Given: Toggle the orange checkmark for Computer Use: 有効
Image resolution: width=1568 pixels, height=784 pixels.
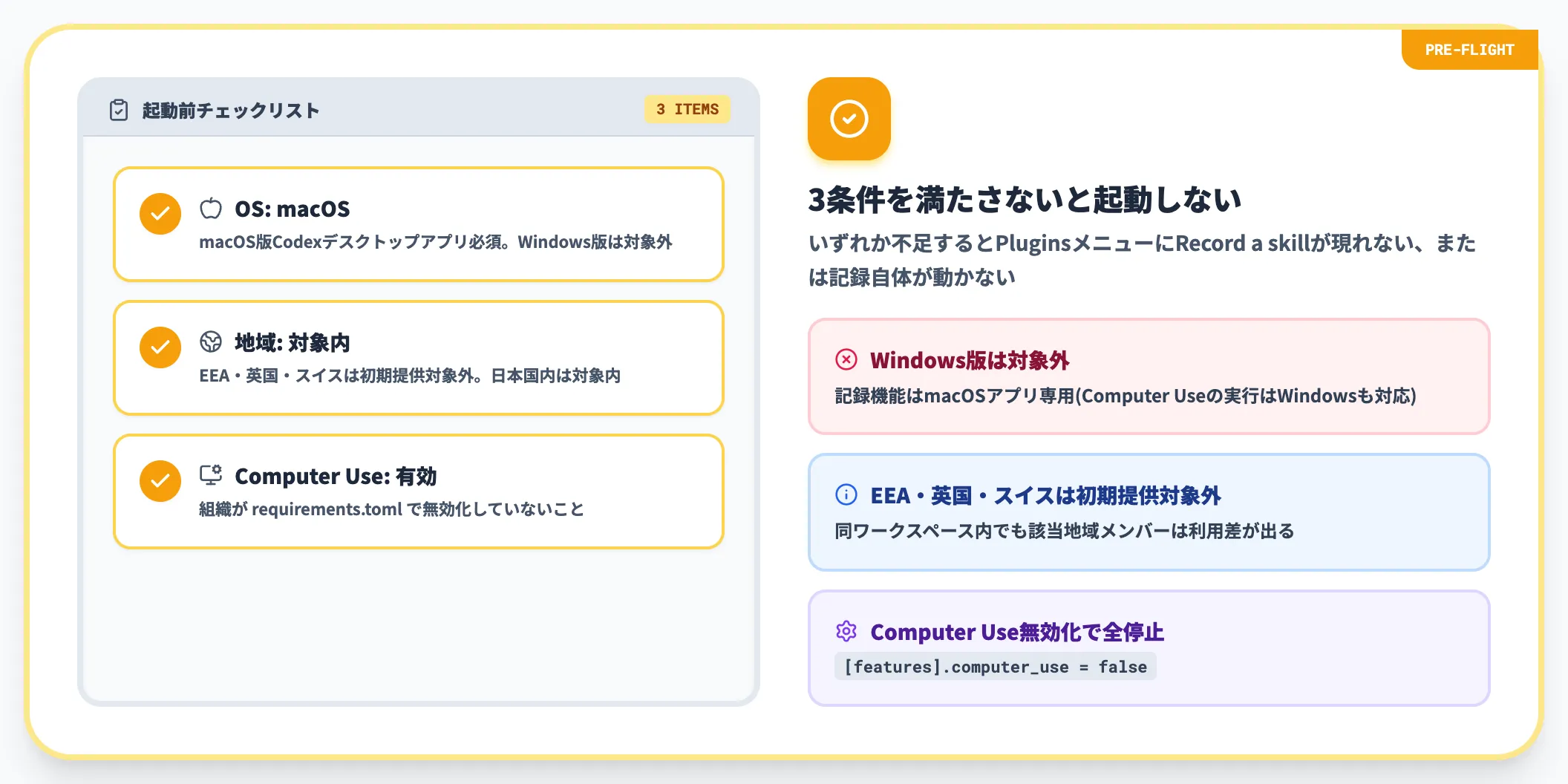Looking at the screenshot, I should pyautogui.click(x=160, y=481).
